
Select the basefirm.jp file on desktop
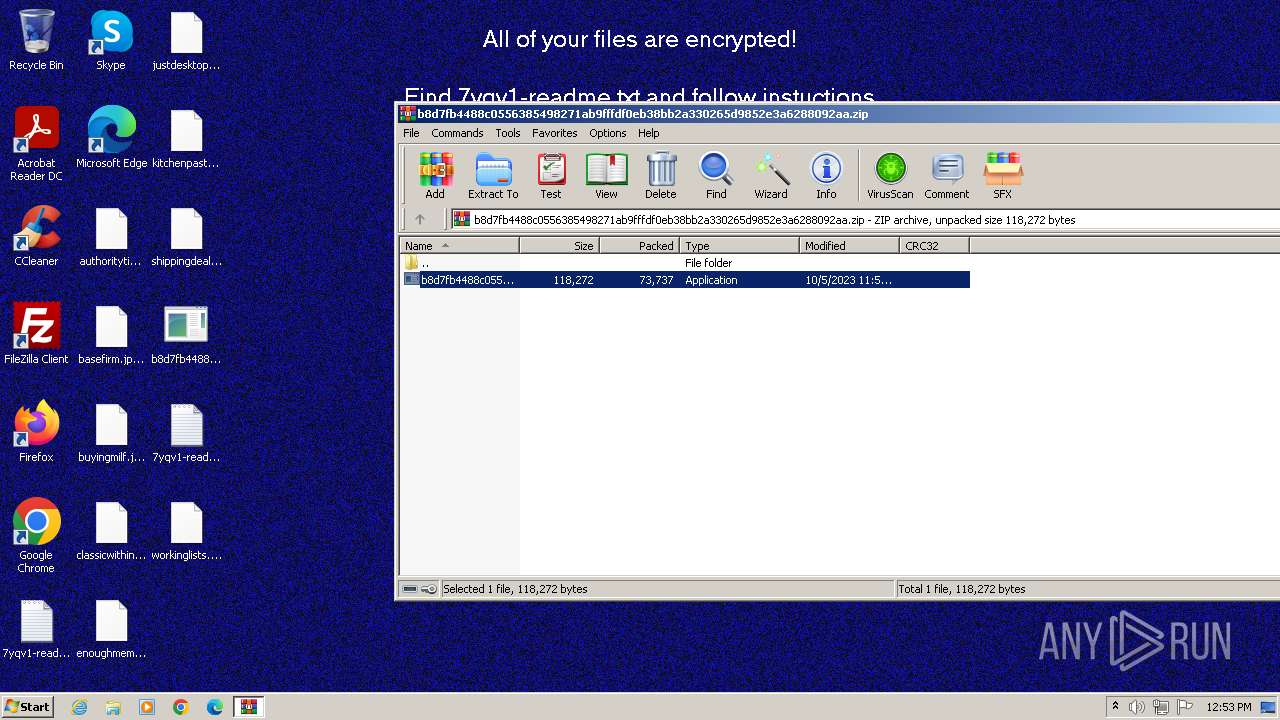coord(111,334)
